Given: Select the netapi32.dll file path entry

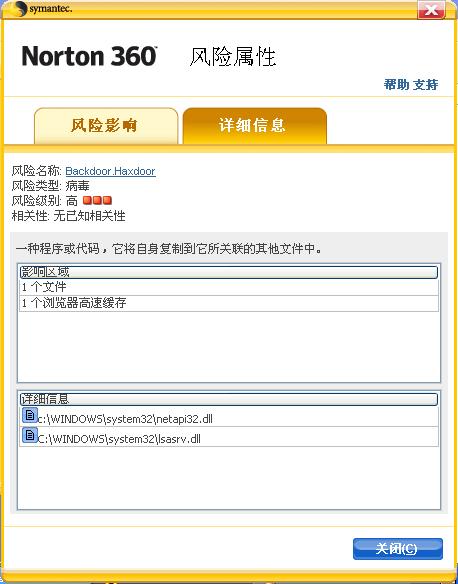Looking at the screenshot, I should click(x=229, y=416).
